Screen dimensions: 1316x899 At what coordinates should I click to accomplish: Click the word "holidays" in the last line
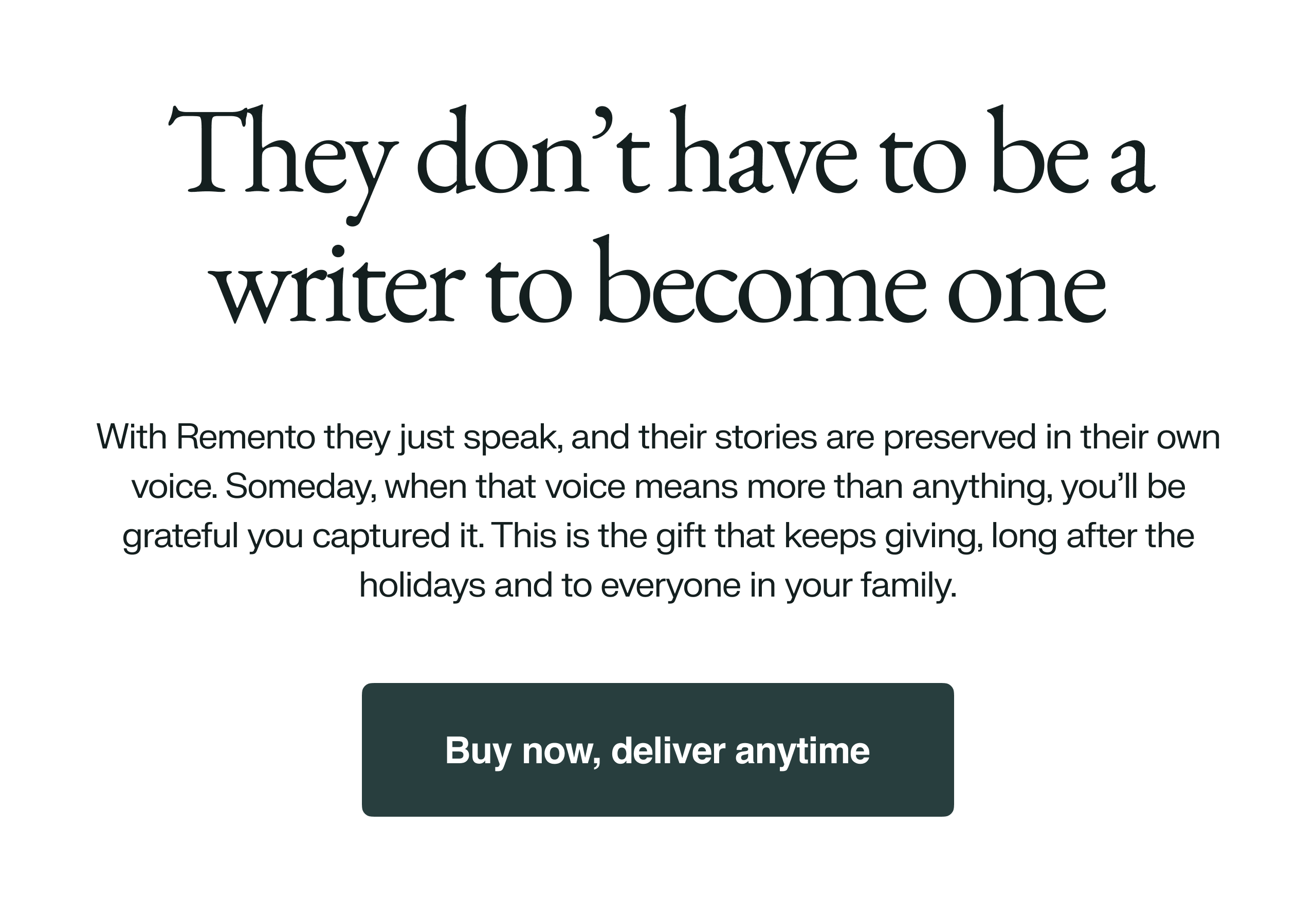tap(422, 585)
